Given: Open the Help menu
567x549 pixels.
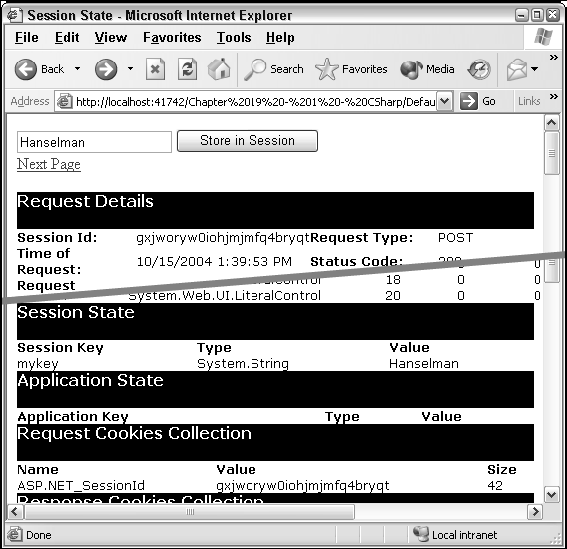Looking at the screenshot, I should (x=280, y=38).
